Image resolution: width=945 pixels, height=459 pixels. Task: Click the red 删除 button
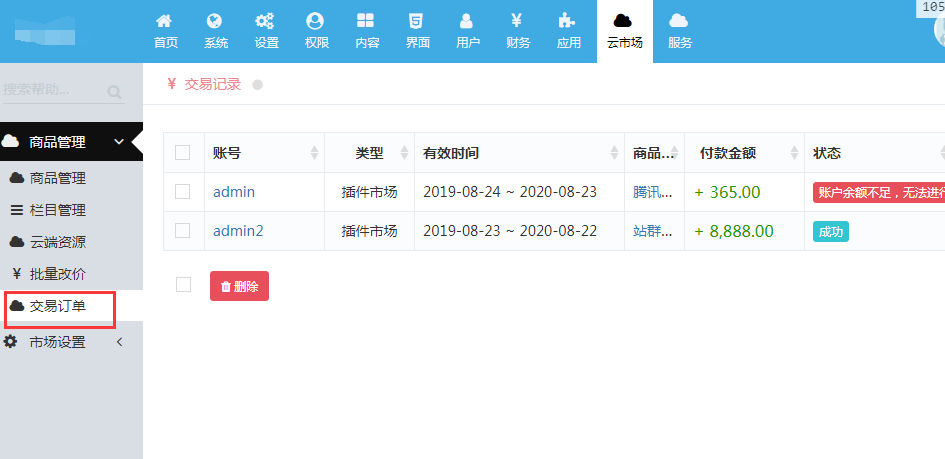239,286
